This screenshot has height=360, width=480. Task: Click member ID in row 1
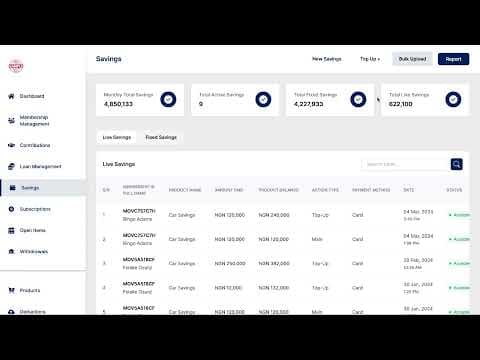point(139,211)
